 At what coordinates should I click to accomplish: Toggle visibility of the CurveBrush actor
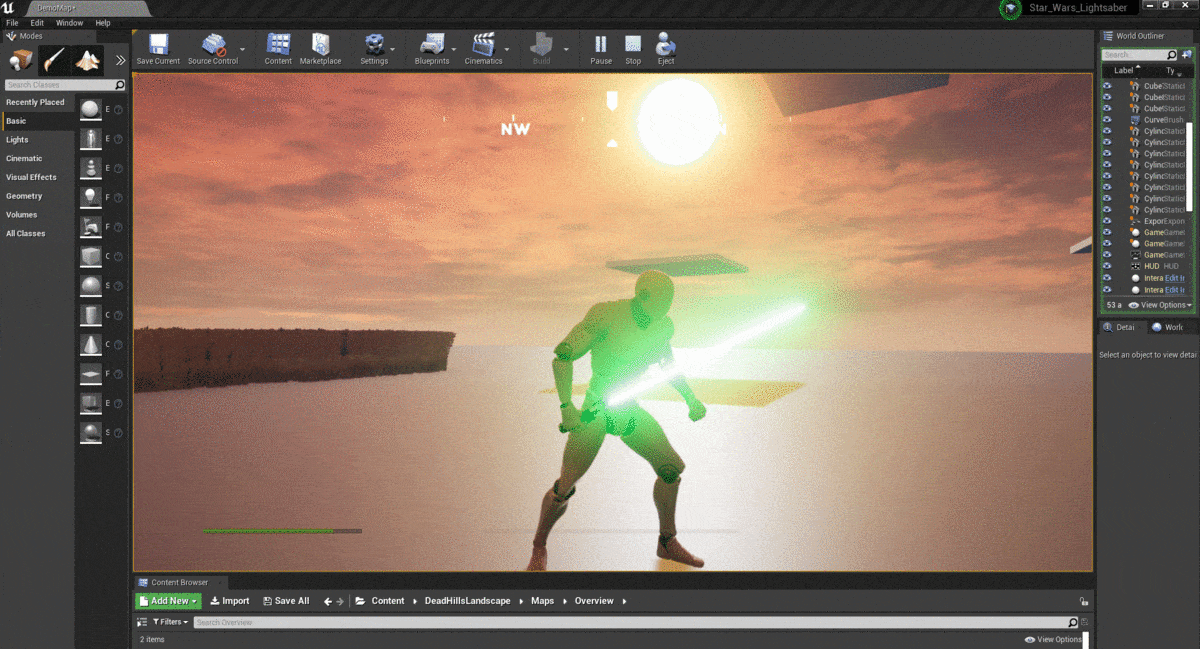pos(1105,119)
